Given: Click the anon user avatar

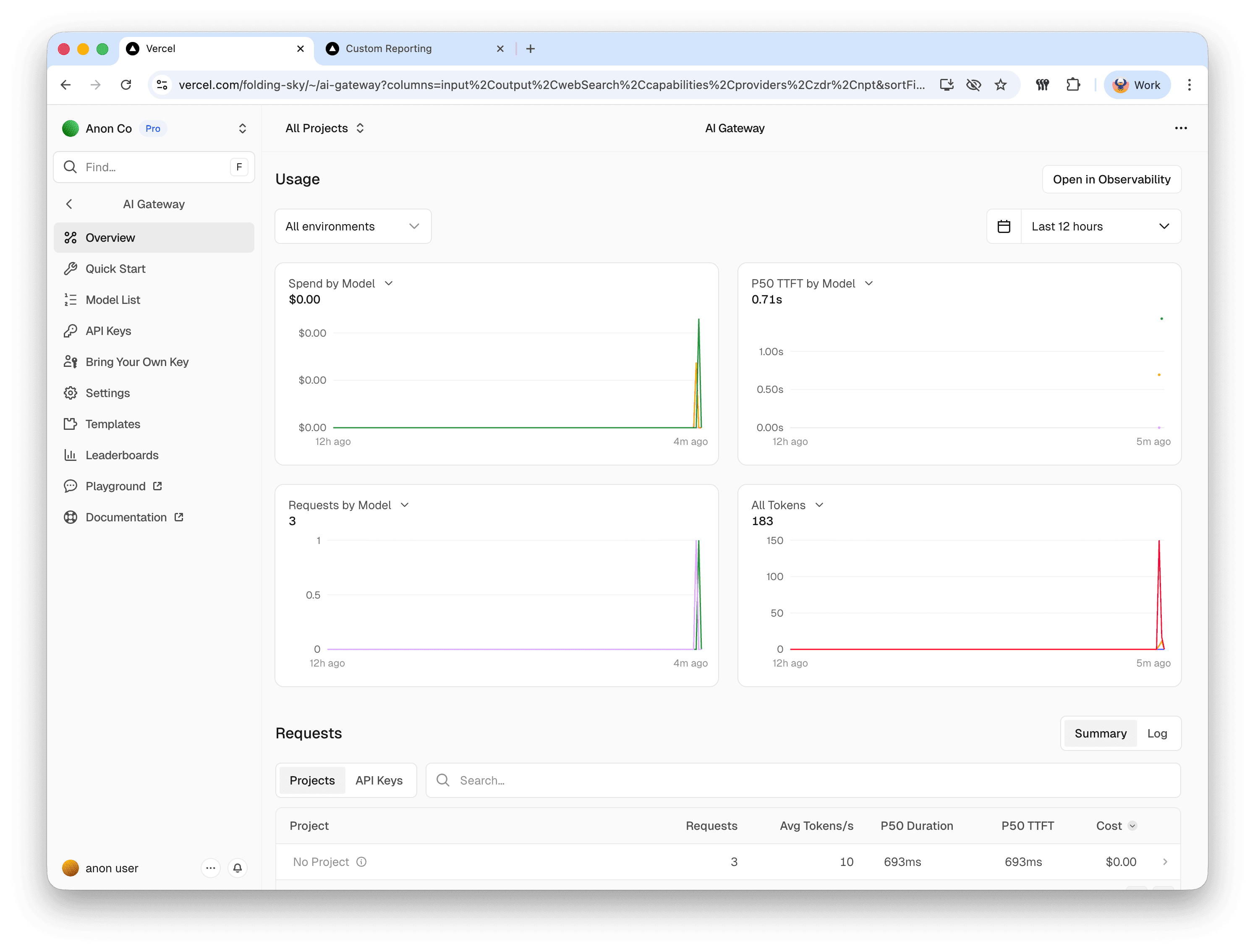Looking at the screenshot, I should coord(71,868).
